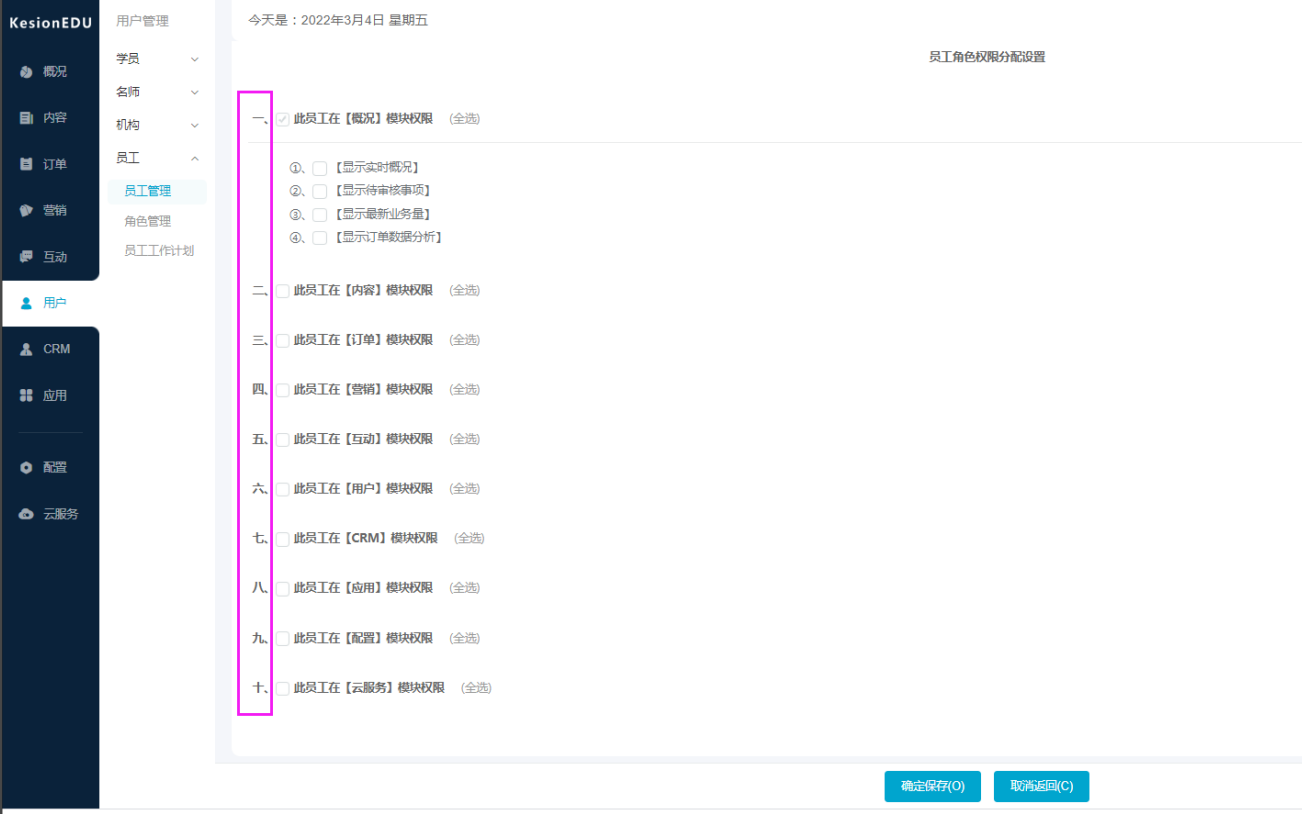The image size is (1302, 814).
Task: Click the 互动 interaction icon in sidebar
Action: (x=26, y=257)
